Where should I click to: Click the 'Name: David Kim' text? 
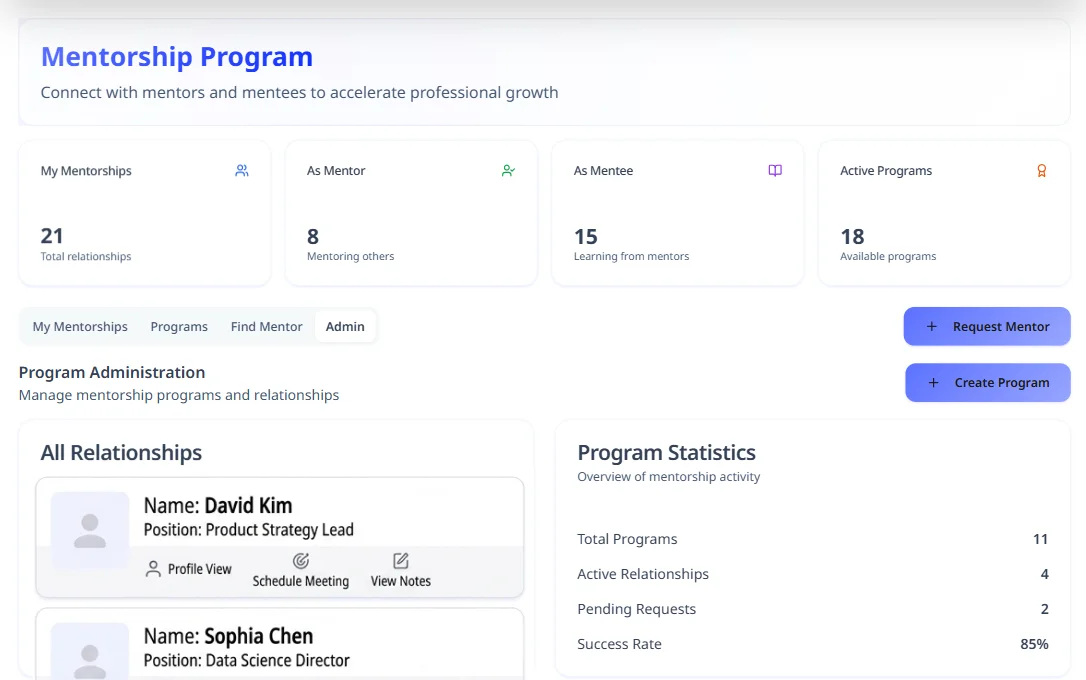[x=218, y=505]
